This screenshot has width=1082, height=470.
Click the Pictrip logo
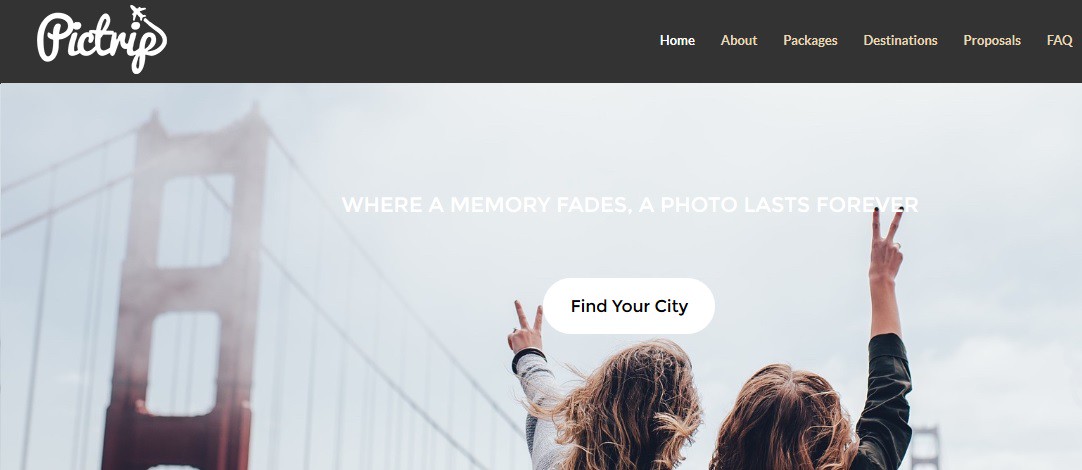[x=101, y=39]
